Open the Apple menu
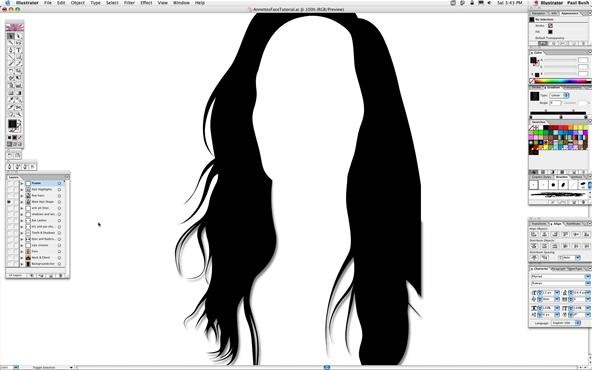 coord(7,3)
